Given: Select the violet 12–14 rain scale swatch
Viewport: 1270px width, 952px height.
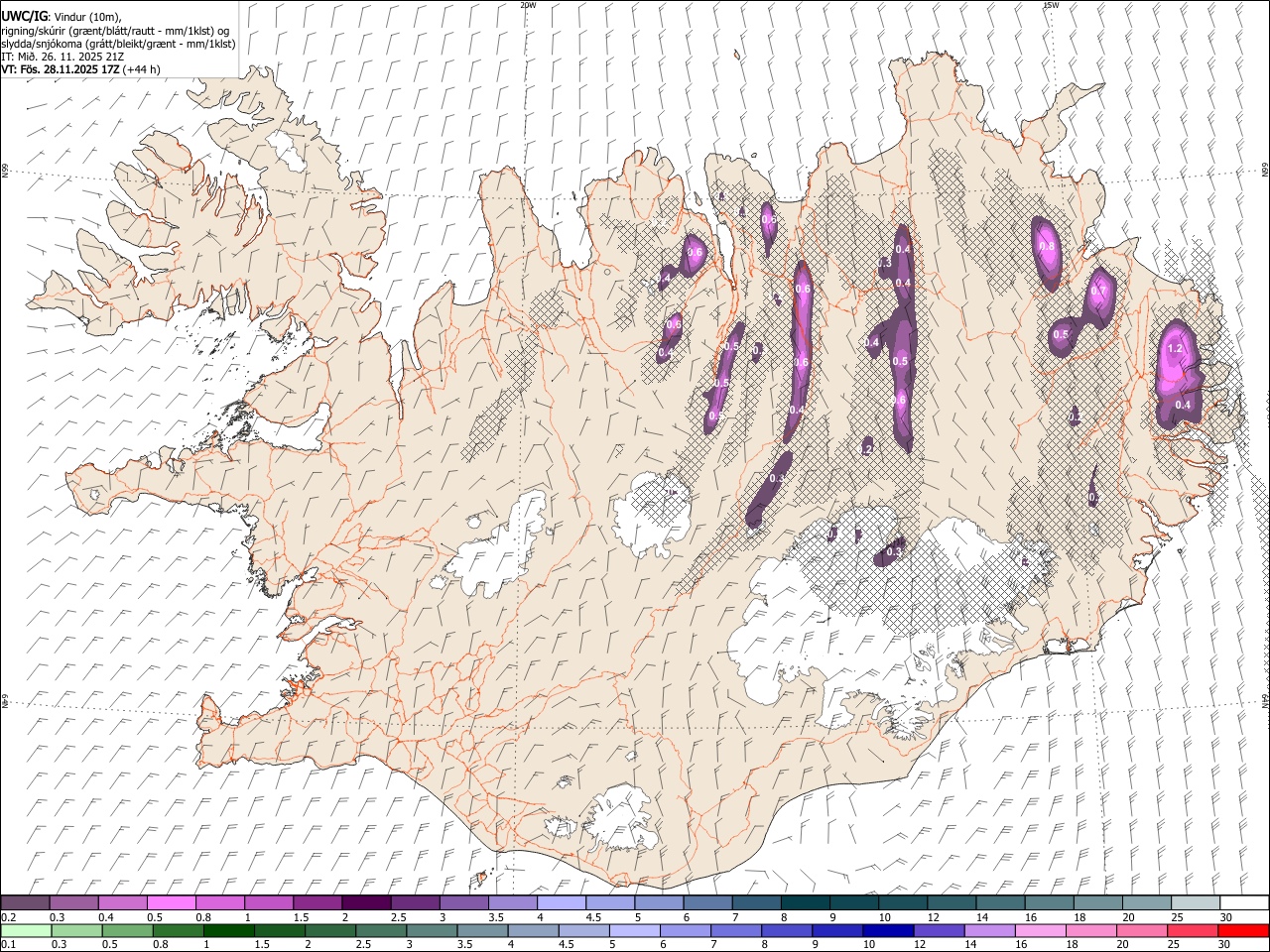Looking at the screenshot, I should [940, 930].
